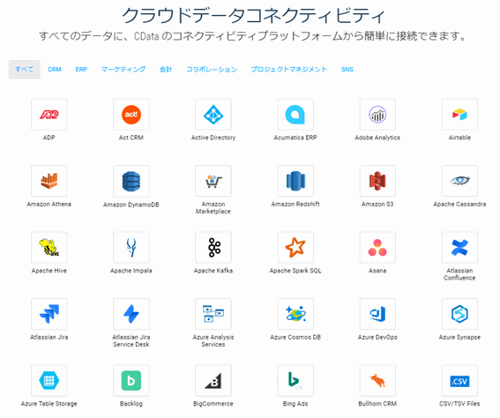Open the Apache Cassandra text link
Screen dimensions: 500x418
[460, 204]
